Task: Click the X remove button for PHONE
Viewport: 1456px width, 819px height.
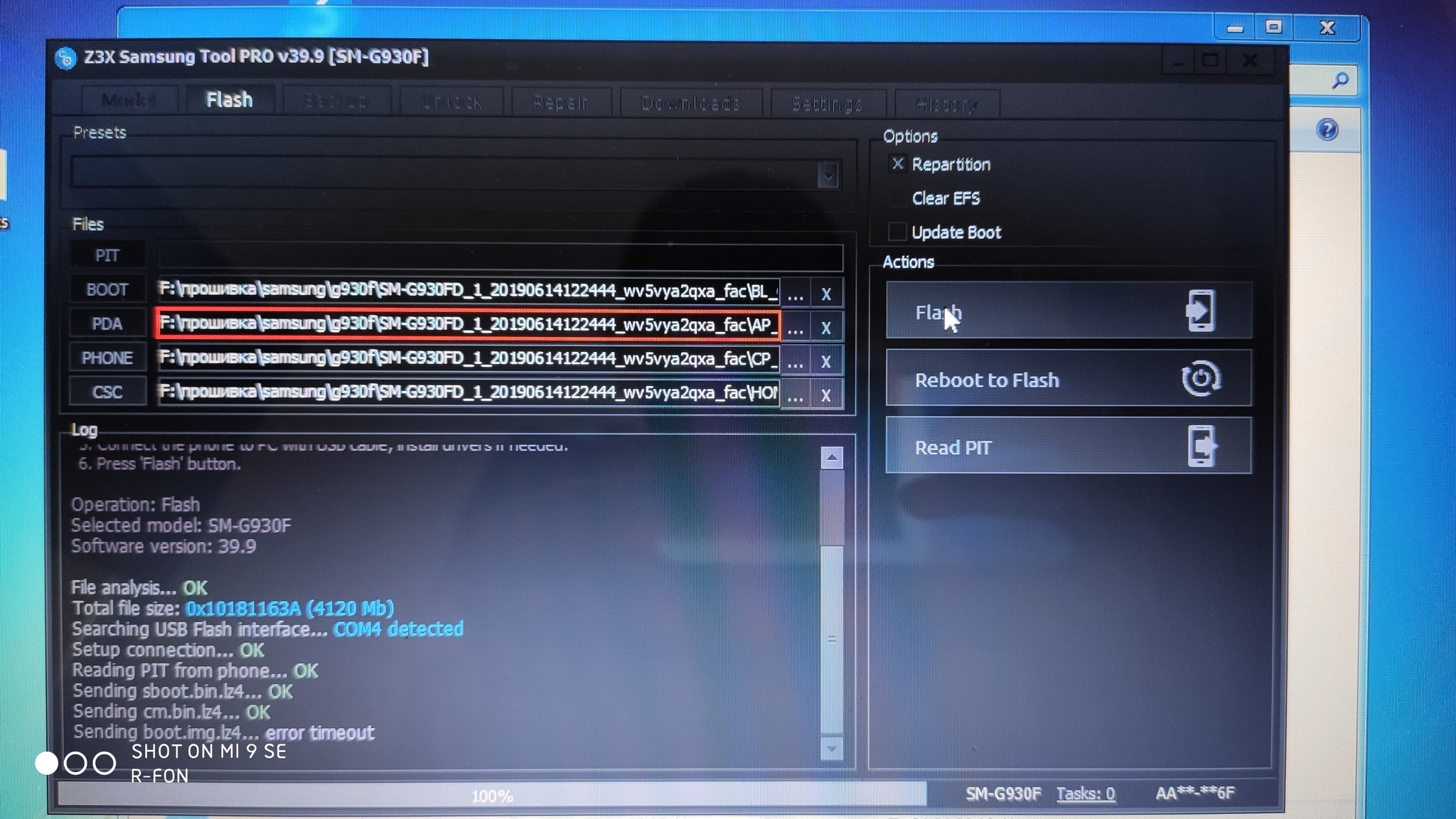Action: [826, 359]
